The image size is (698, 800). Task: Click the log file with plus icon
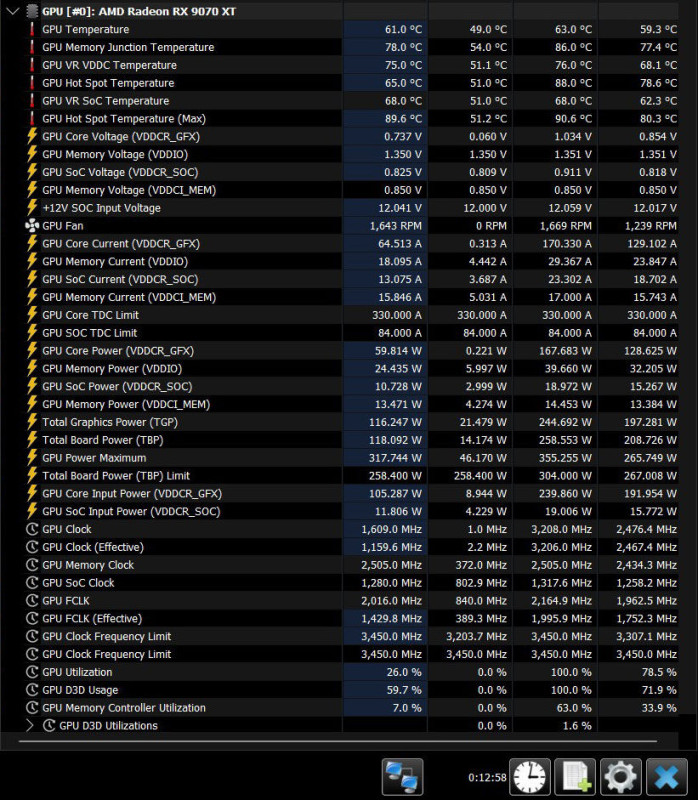point(576,777)
